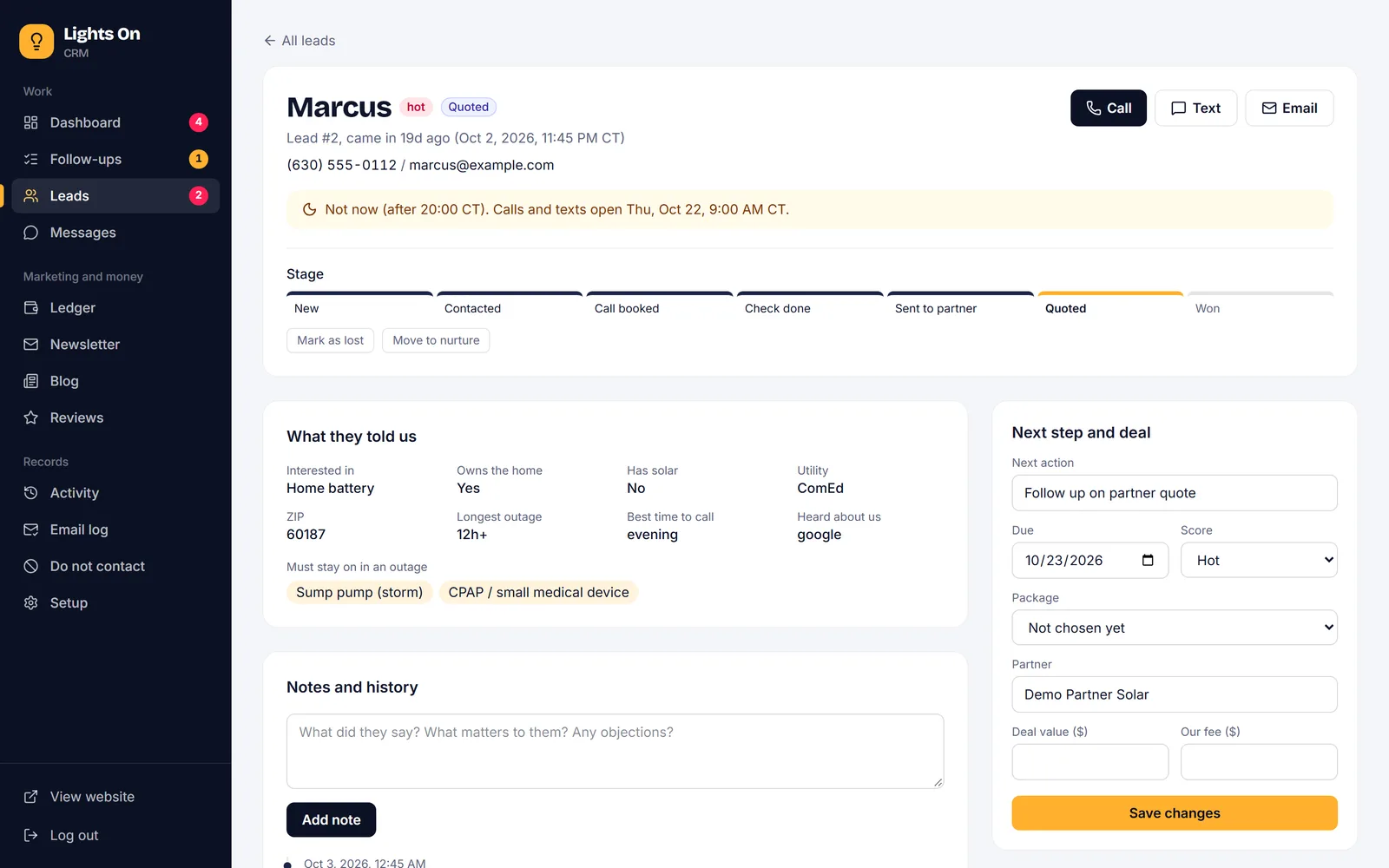Call Marcus with the Call button
This screenshot has width=1389, height=868.
coord(1109,108)
